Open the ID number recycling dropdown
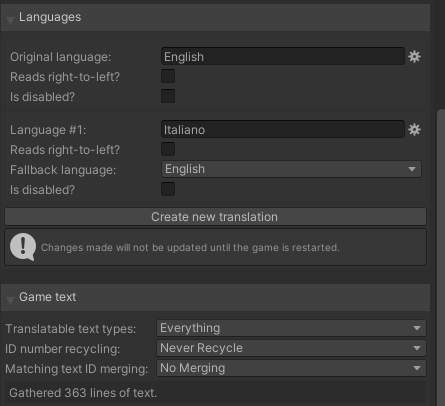 pyautogui.click(x=291, y=348)
